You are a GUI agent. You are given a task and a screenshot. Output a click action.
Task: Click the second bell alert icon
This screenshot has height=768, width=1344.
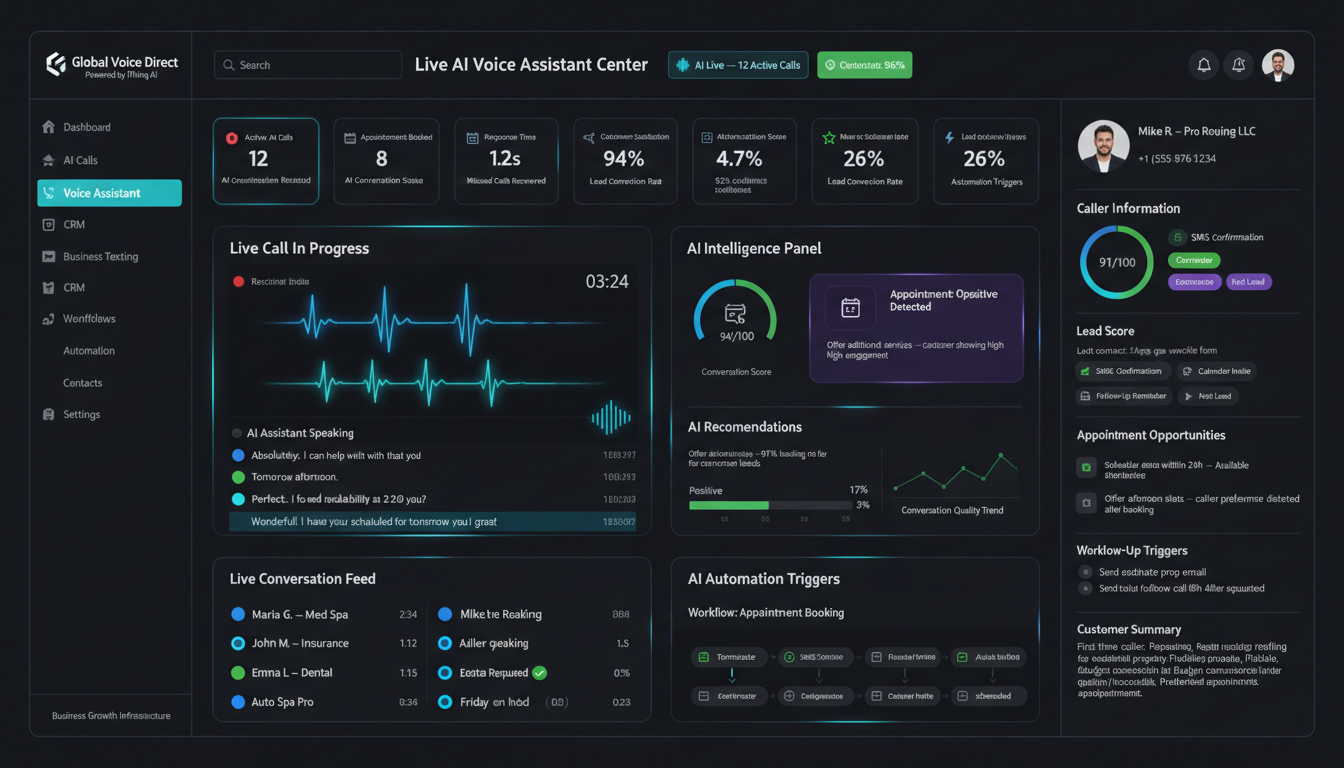(x=1238, y=65)
